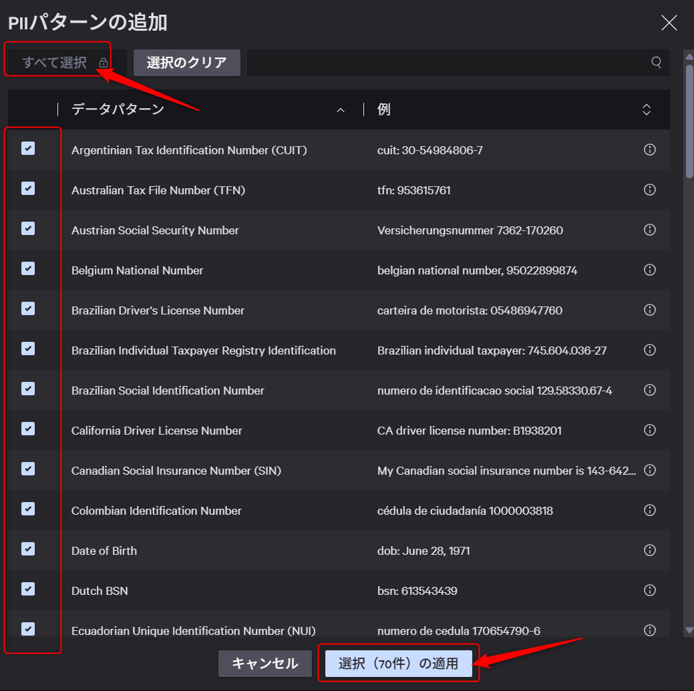The image size is (694, 691).
Task: Toggle Belgium National Number checkbox
Action: [28, 269]
